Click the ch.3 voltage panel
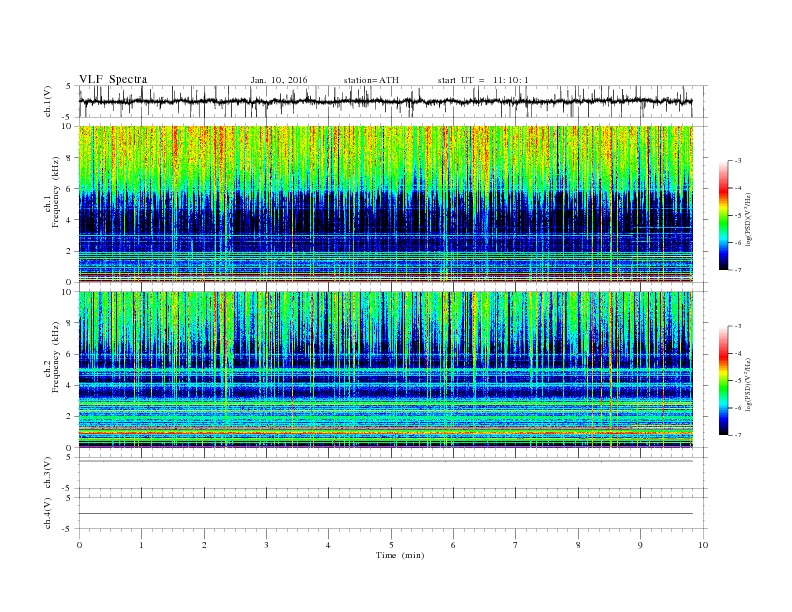The width and height of the screenshot is (792, 612). pos(392,473)
